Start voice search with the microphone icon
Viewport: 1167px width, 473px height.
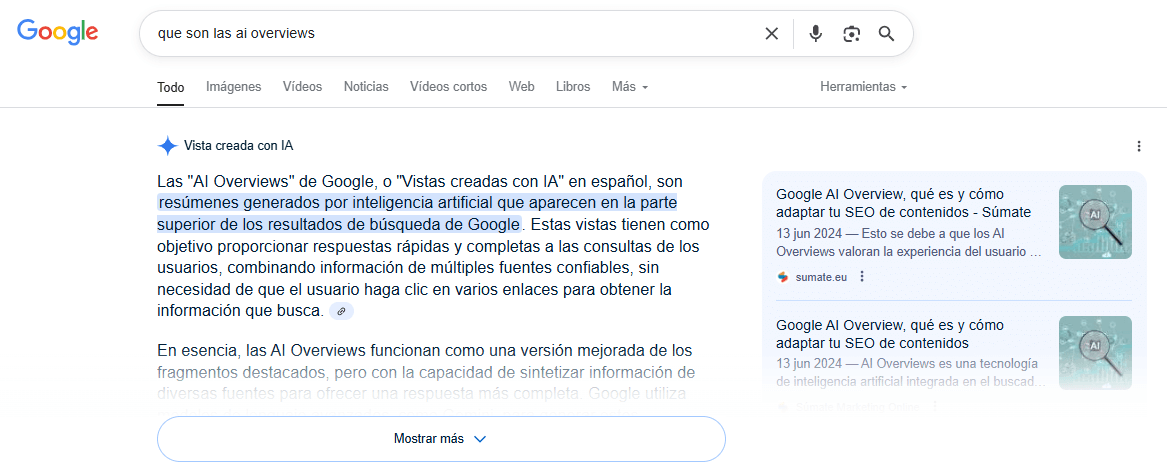pos(816,33)
